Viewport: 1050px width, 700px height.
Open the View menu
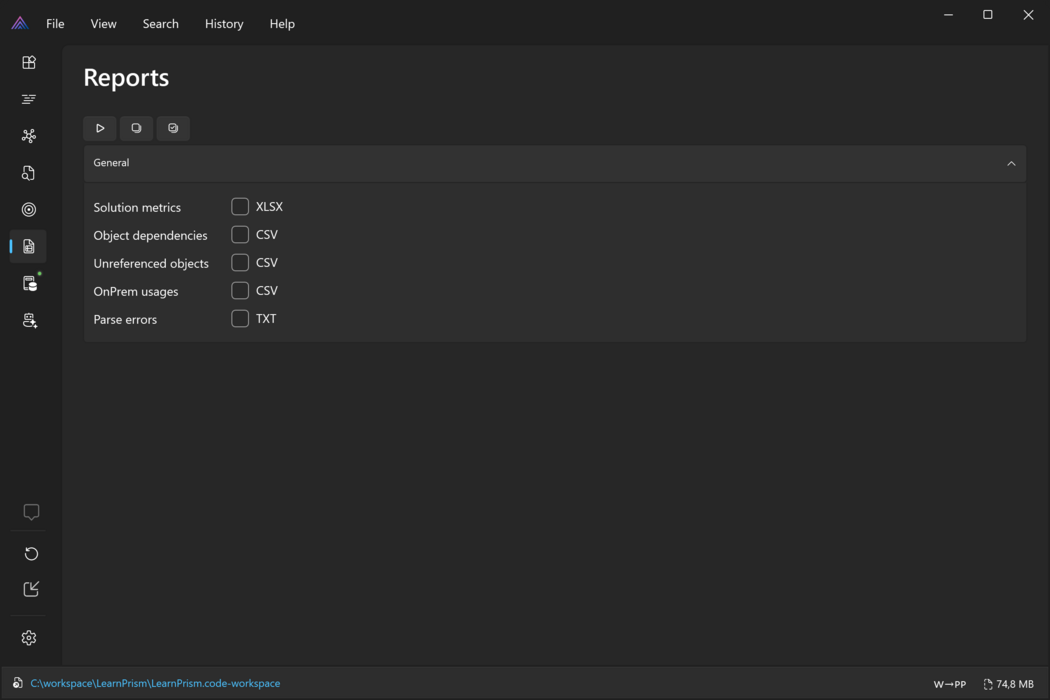(x=103, y=23)
